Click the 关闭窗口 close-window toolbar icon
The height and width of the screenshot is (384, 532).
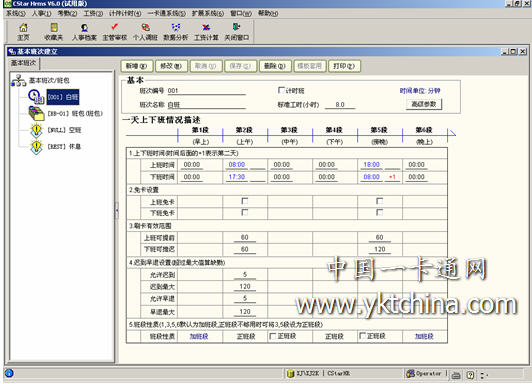(x=236, y=27)
